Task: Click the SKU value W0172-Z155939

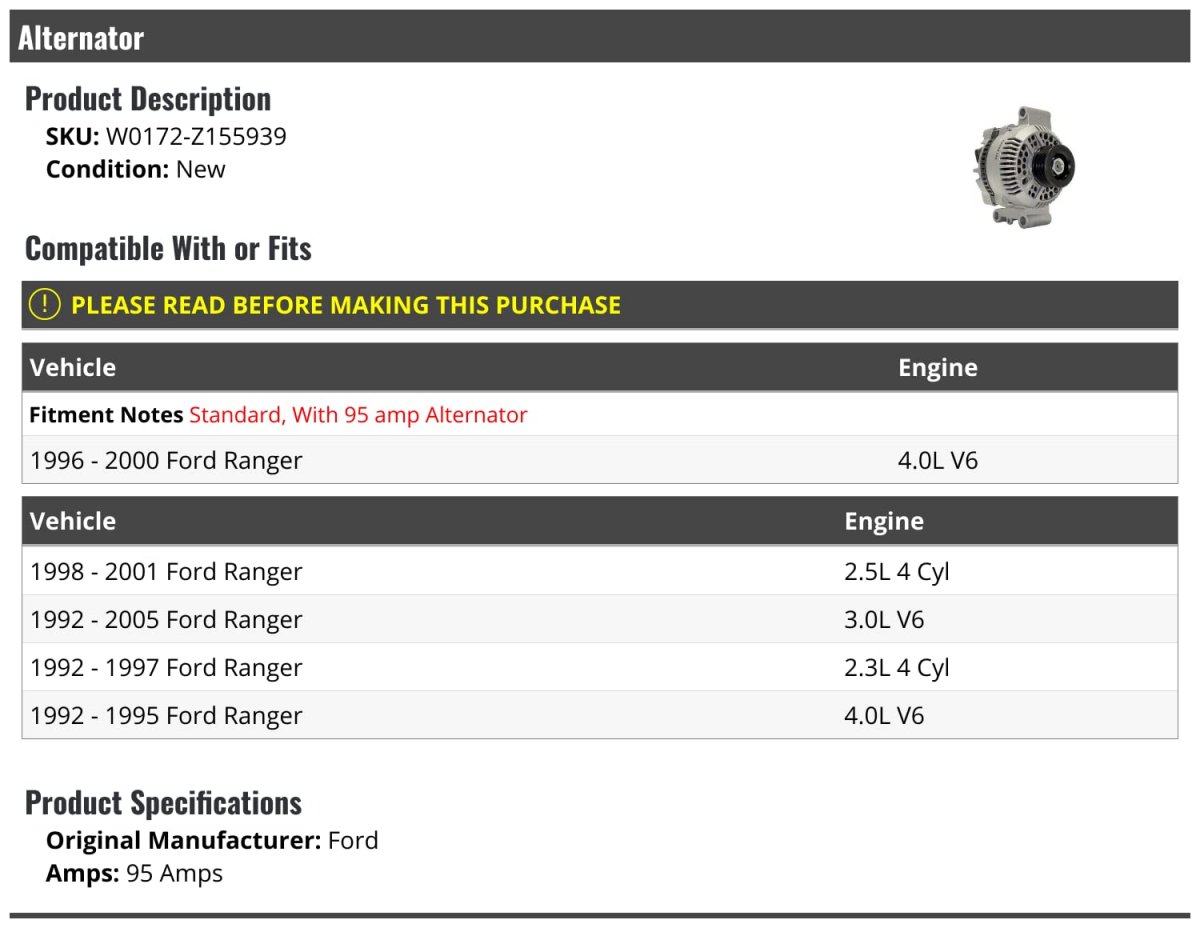Action: [x=196, y=136]
